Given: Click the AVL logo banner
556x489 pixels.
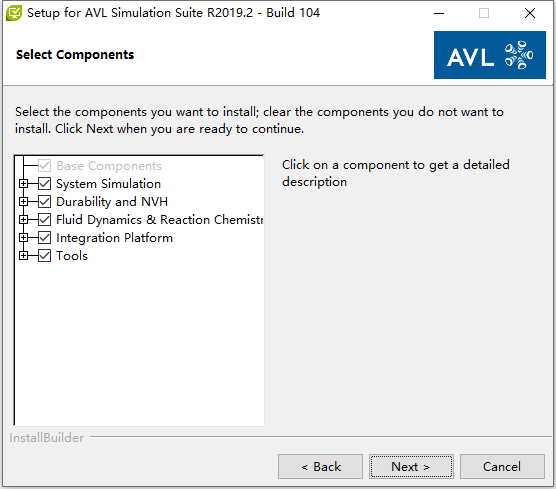Looking at the screenshot, I should pos(490,55).
